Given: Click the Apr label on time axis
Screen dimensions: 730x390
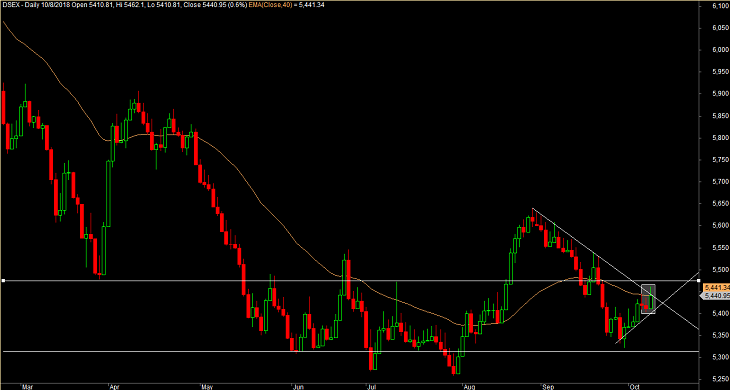Looking at the screenshot, I should click(114, 386).
